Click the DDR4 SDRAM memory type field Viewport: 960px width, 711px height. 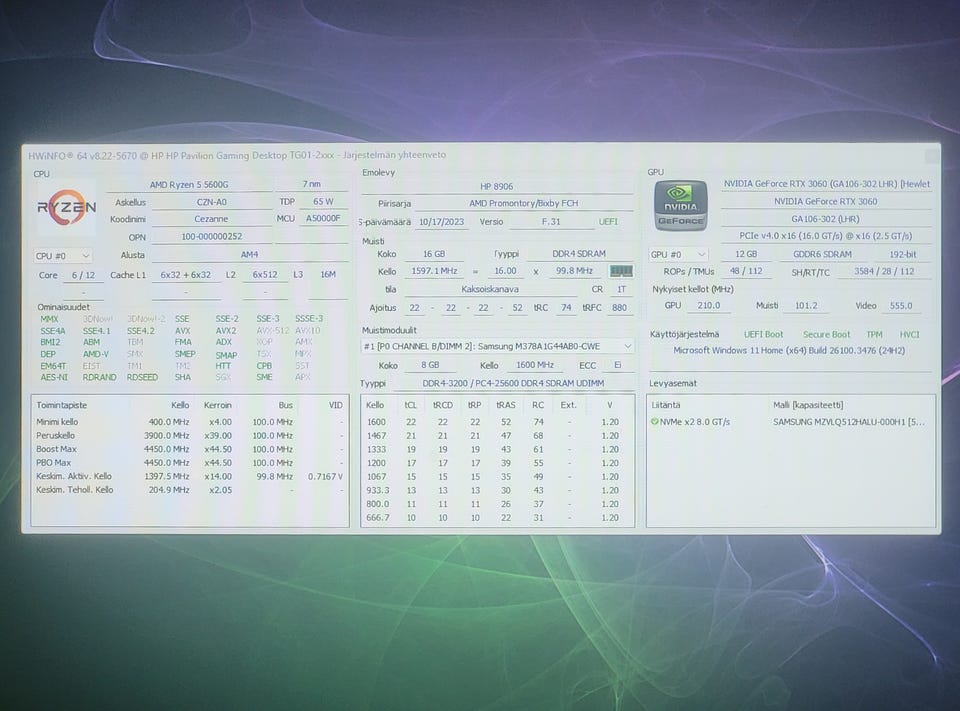tap(579, 254)
